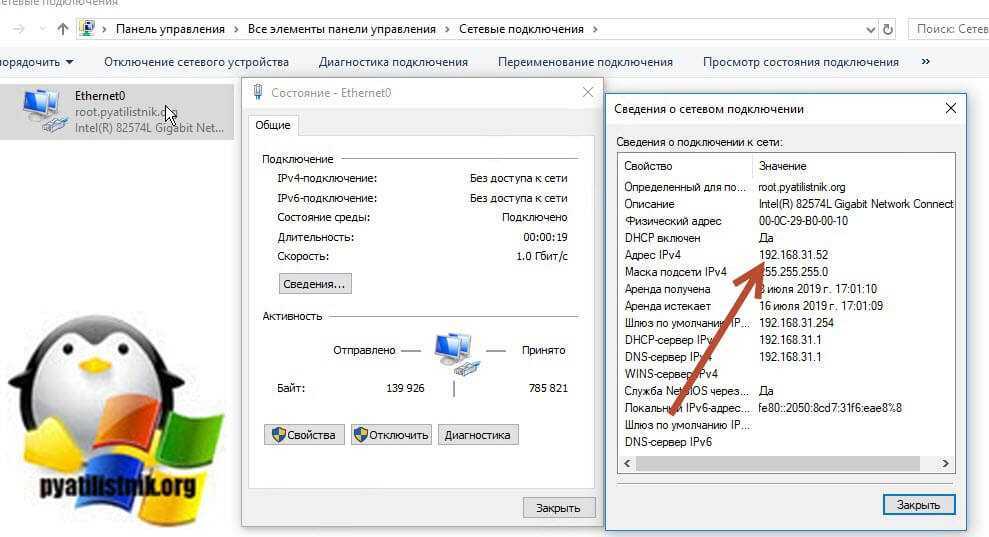Viewport: 989px width, 537px height.
Task: Select the Общие tab in status dialog
Action: coord(272,125)
